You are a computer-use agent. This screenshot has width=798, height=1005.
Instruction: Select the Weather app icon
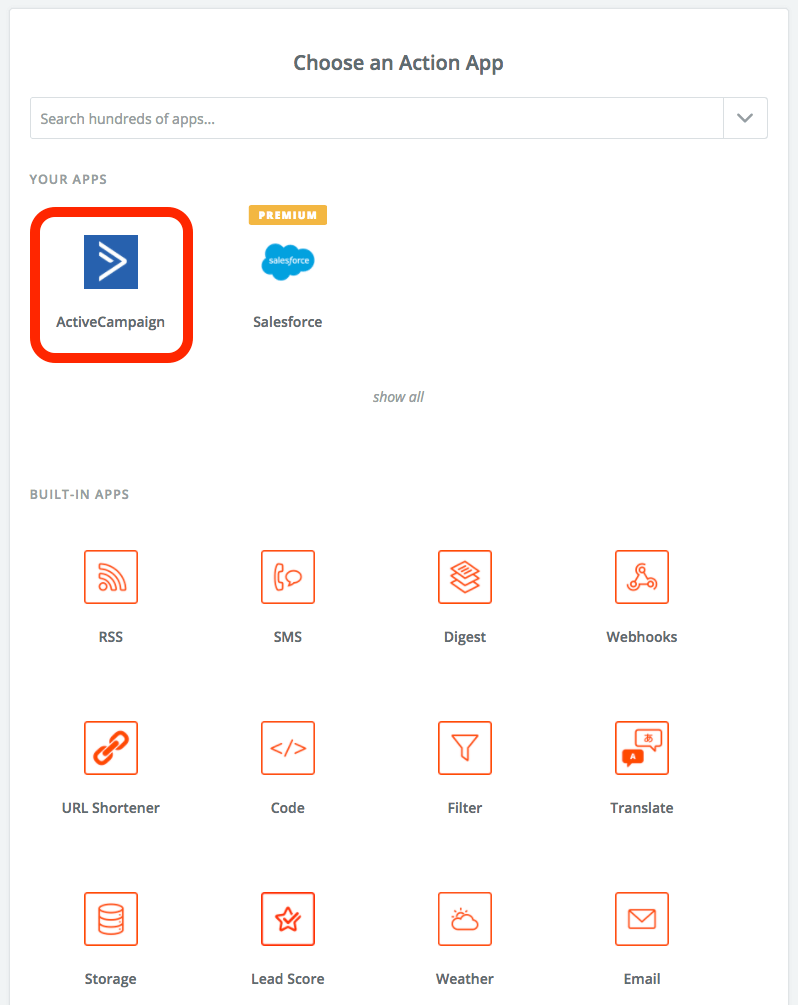point(465,919)
